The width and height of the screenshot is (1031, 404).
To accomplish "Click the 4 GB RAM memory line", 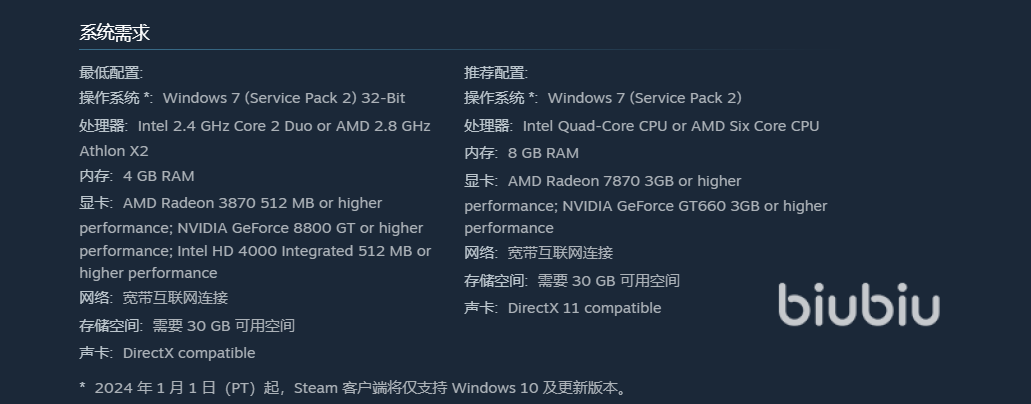I will coord(158,176).
